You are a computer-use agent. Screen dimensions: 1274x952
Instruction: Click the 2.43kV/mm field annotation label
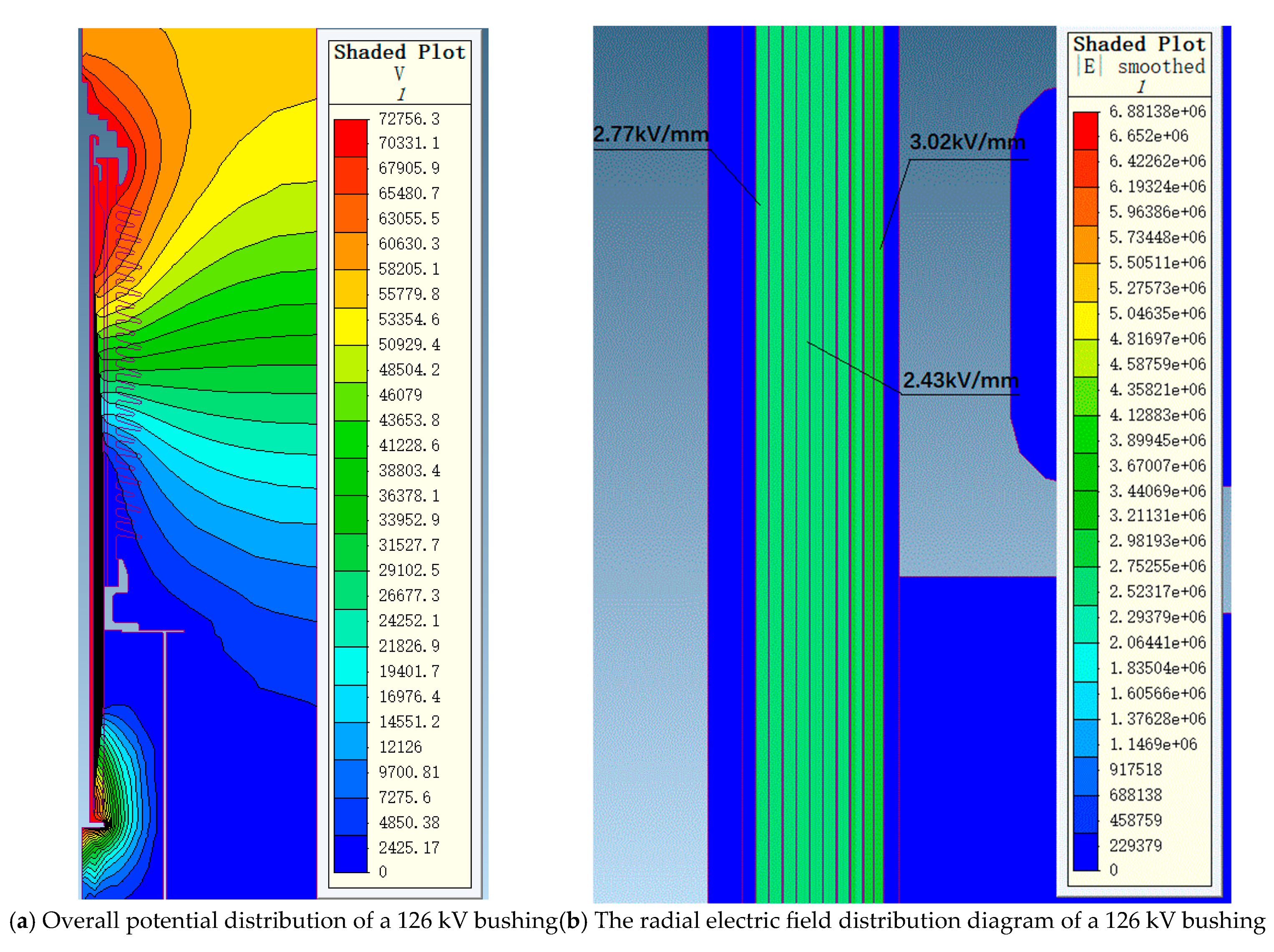point(960,380)
